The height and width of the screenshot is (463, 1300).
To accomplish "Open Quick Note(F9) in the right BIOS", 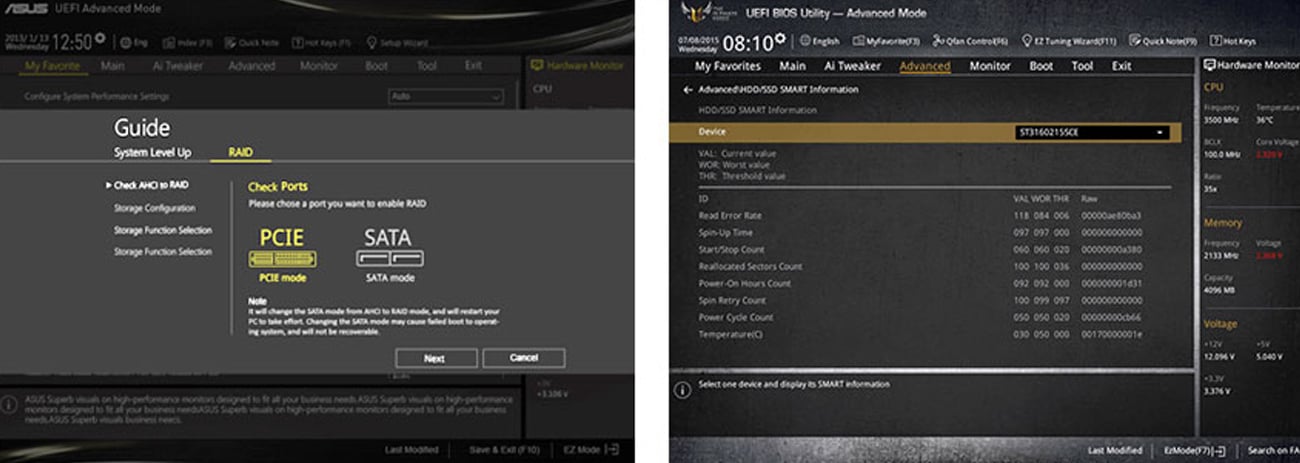I will tap(1162, 41).
